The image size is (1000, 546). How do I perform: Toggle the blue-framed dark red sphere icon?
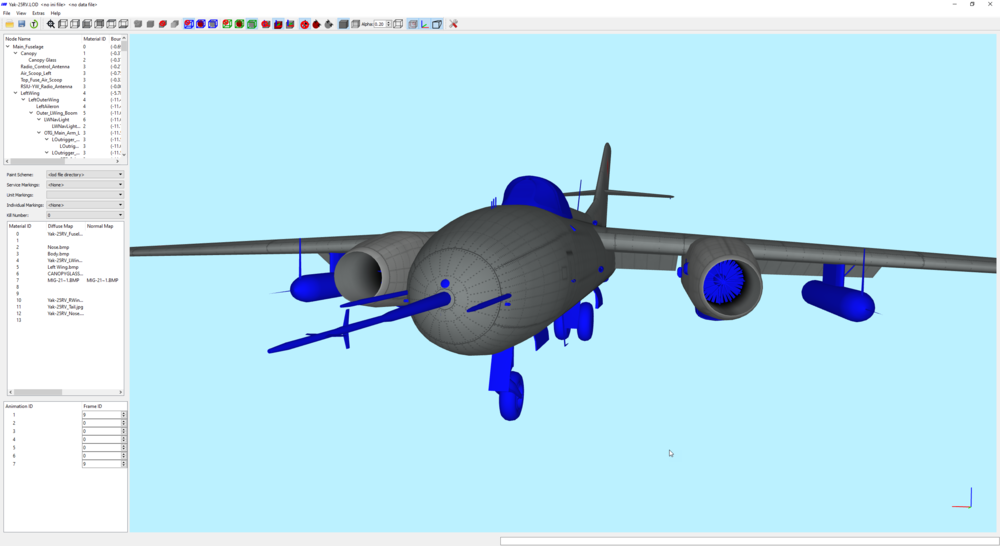click(x=201, y=24)
